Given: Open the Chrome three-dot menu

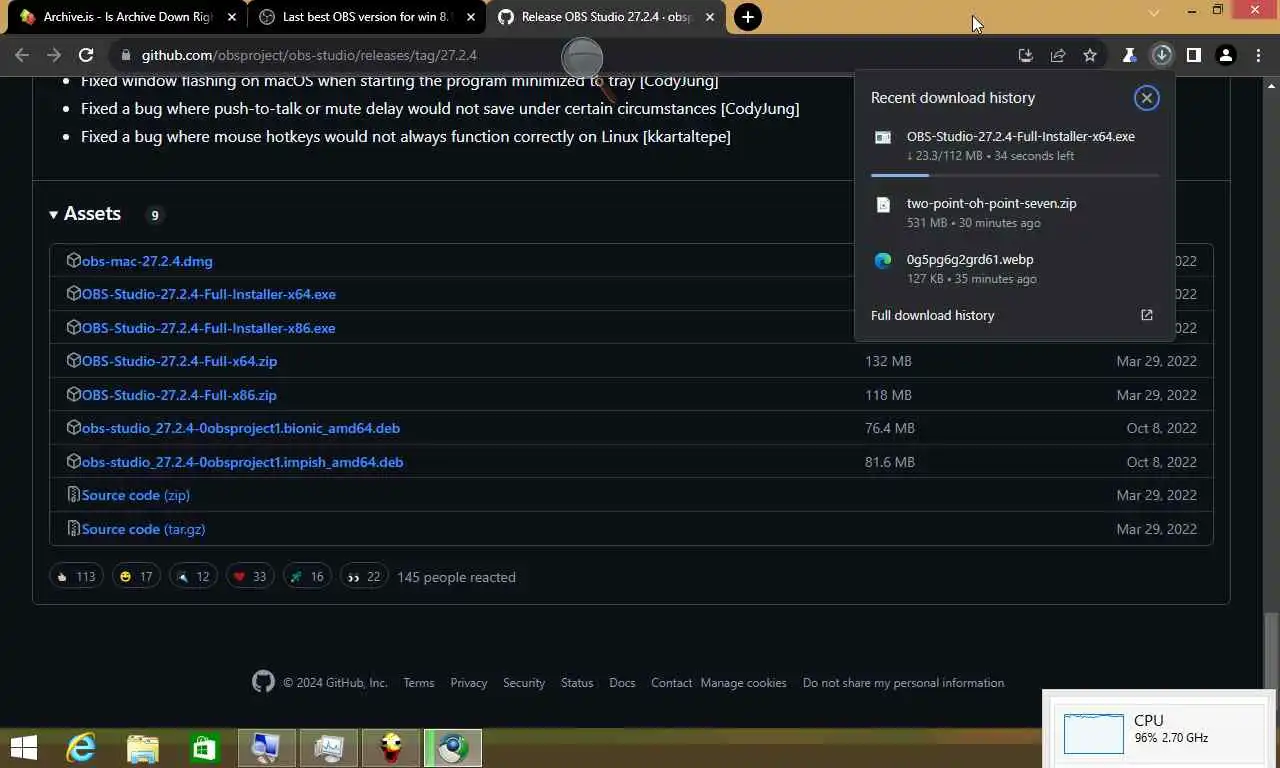Looking at the screenshot, I should 1257,56.
